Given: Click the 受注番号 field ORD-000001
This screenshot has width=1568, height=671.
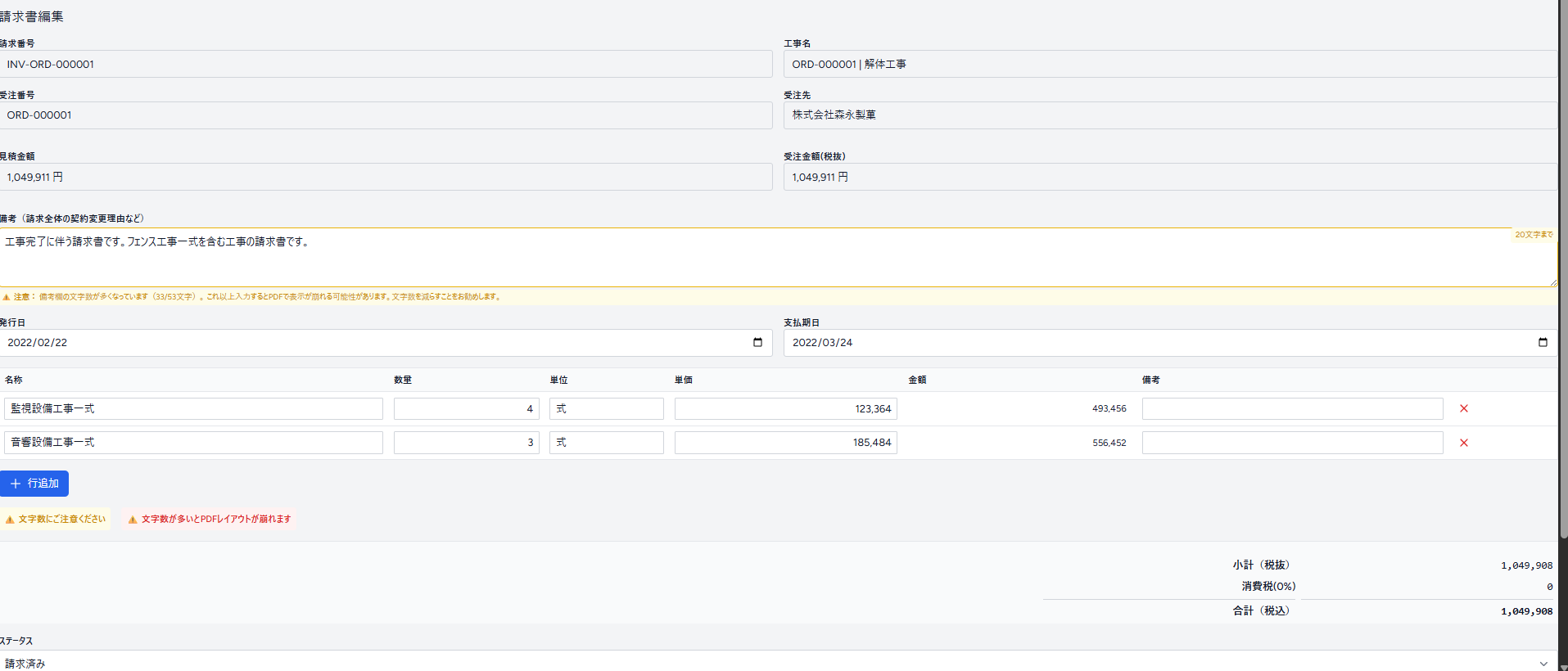Looking at the screenshot, I should tap(386, 115).
